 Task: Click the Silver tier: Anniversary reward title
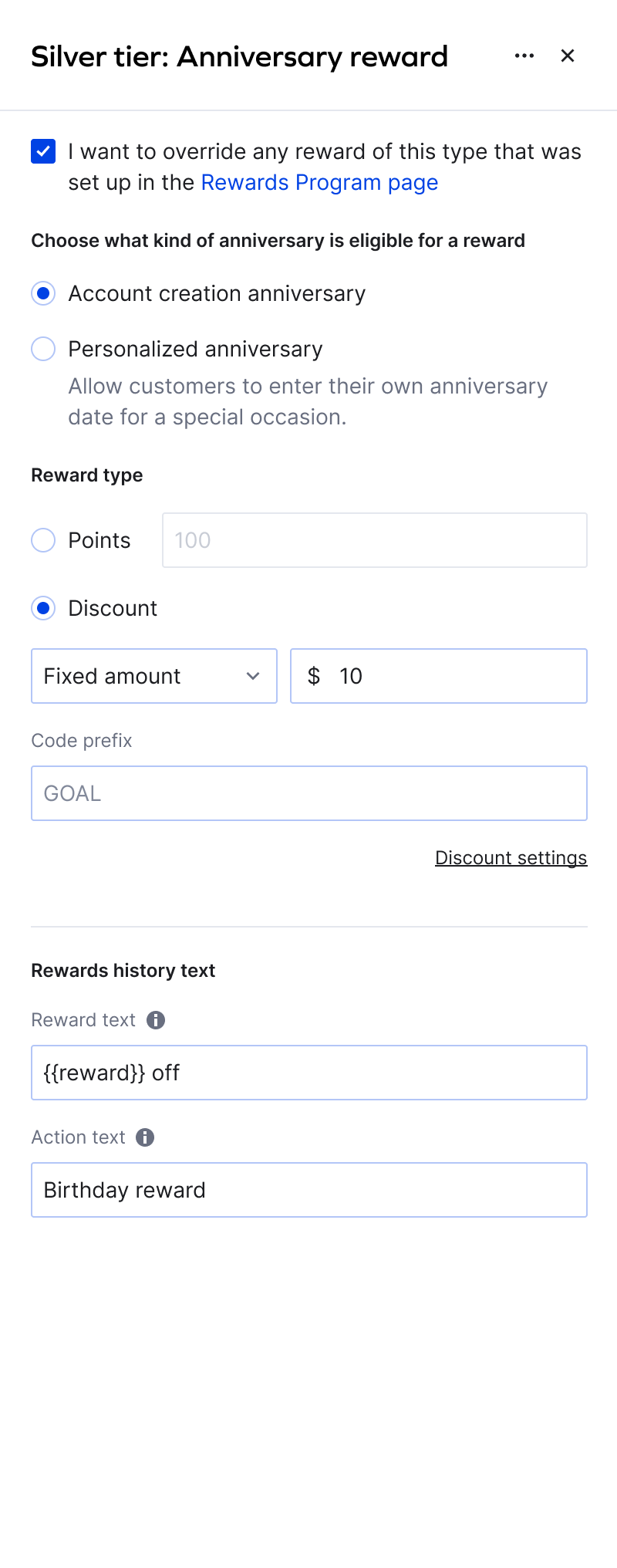coord(239,56)
